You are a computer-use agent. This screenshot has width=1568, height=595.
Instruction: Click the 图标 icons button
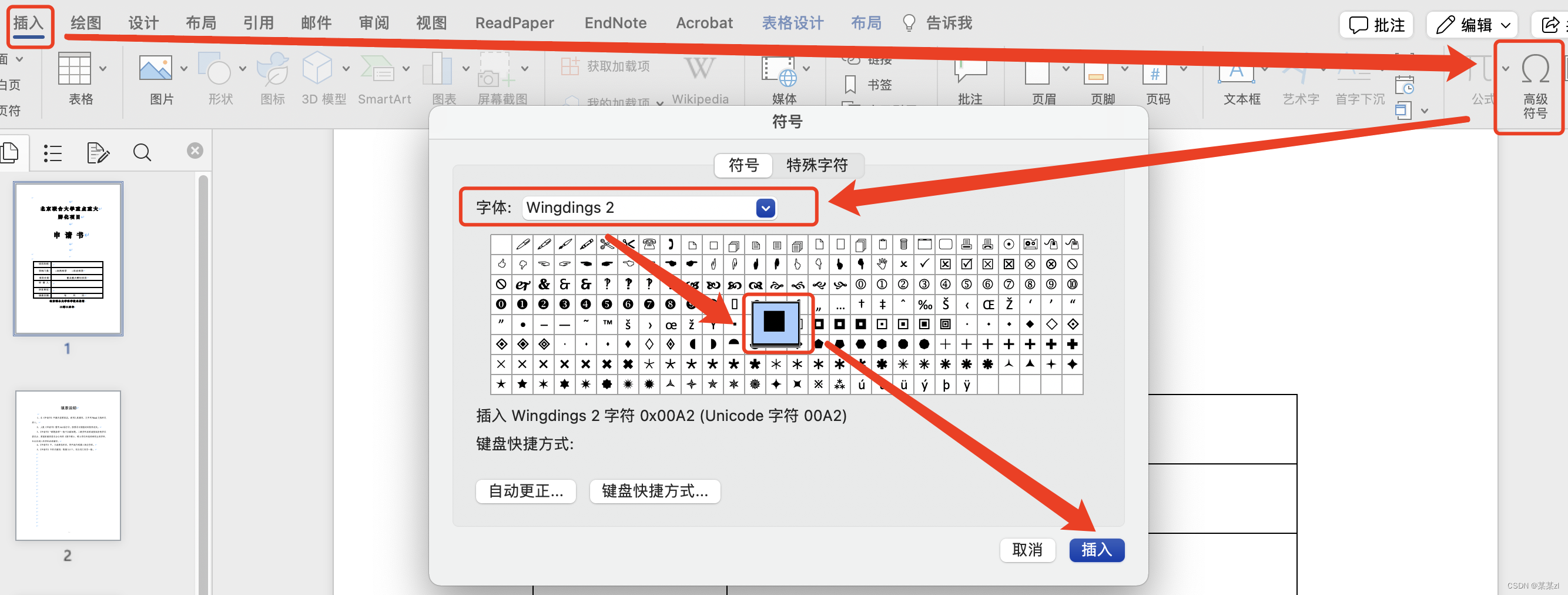[x=273, y=69]
